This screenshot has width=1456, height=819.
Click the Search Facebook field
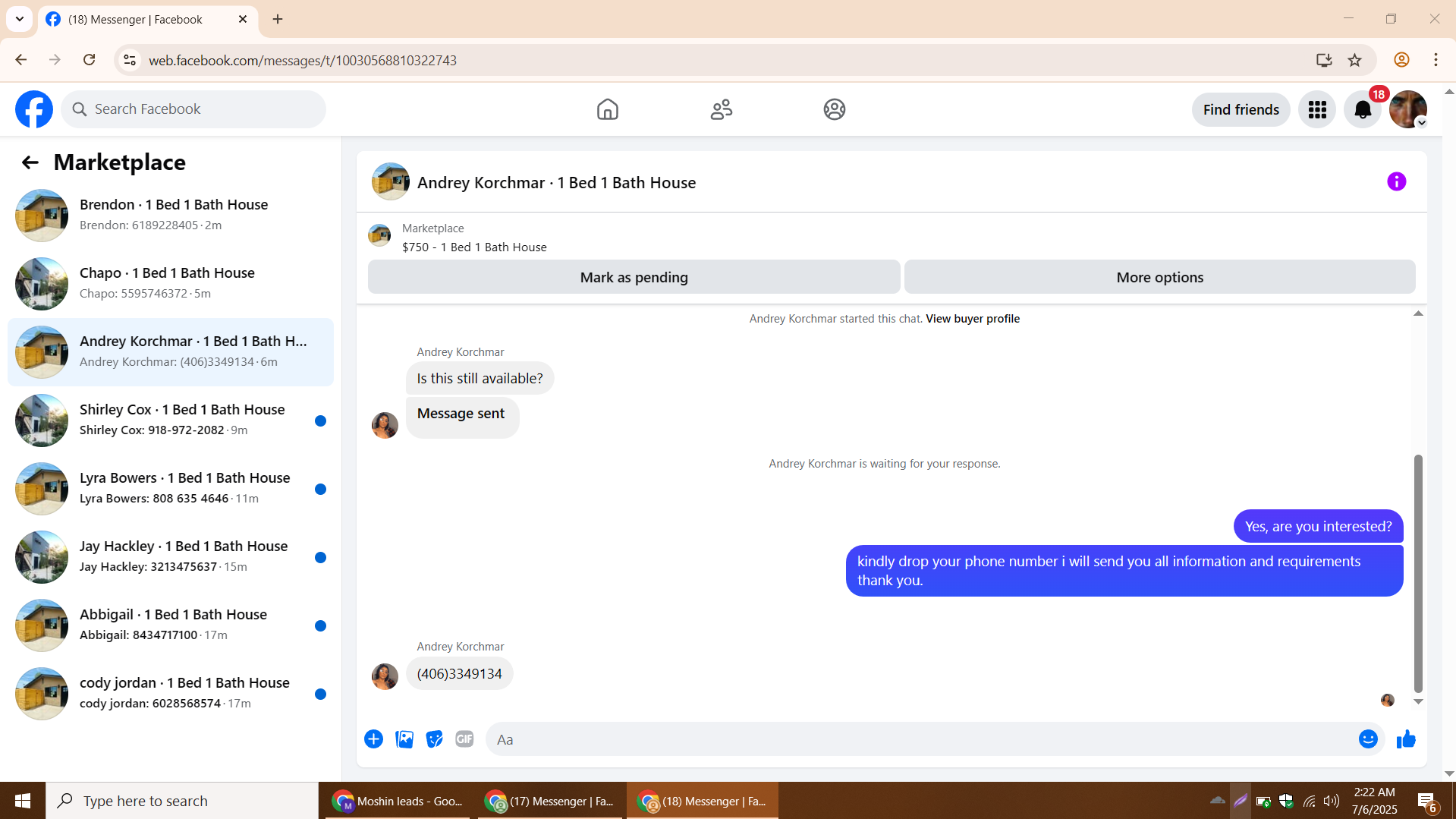193,109
